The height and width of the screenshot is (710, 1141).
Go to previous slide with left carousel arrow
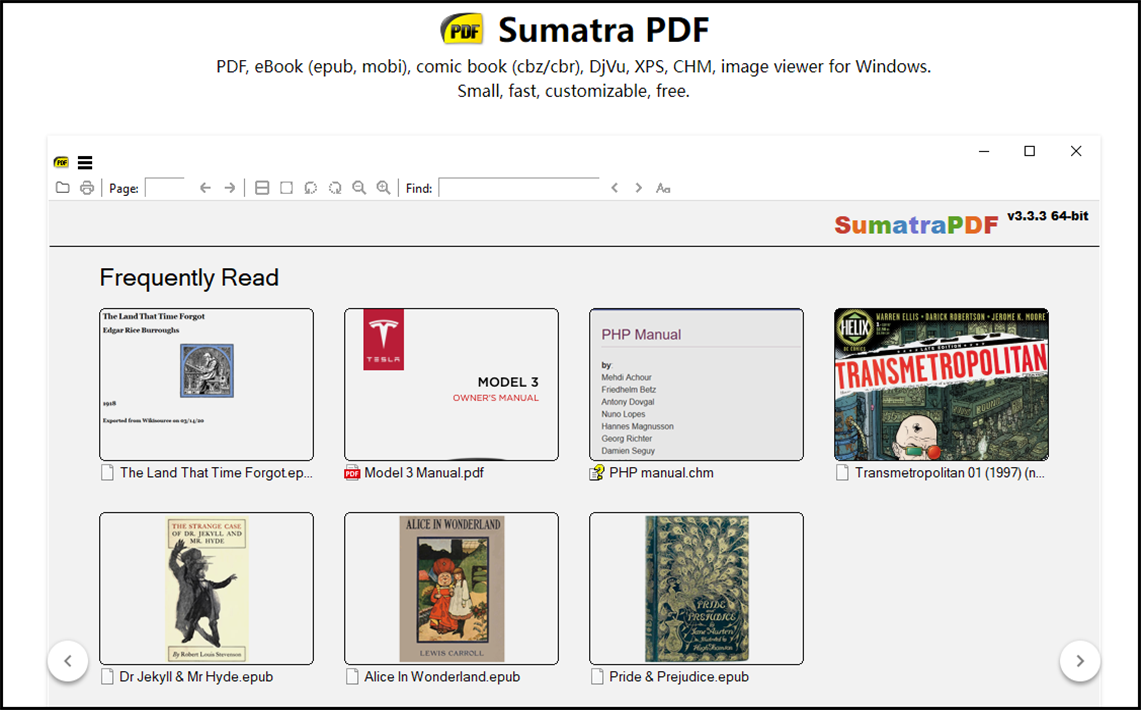click(68, 661)
